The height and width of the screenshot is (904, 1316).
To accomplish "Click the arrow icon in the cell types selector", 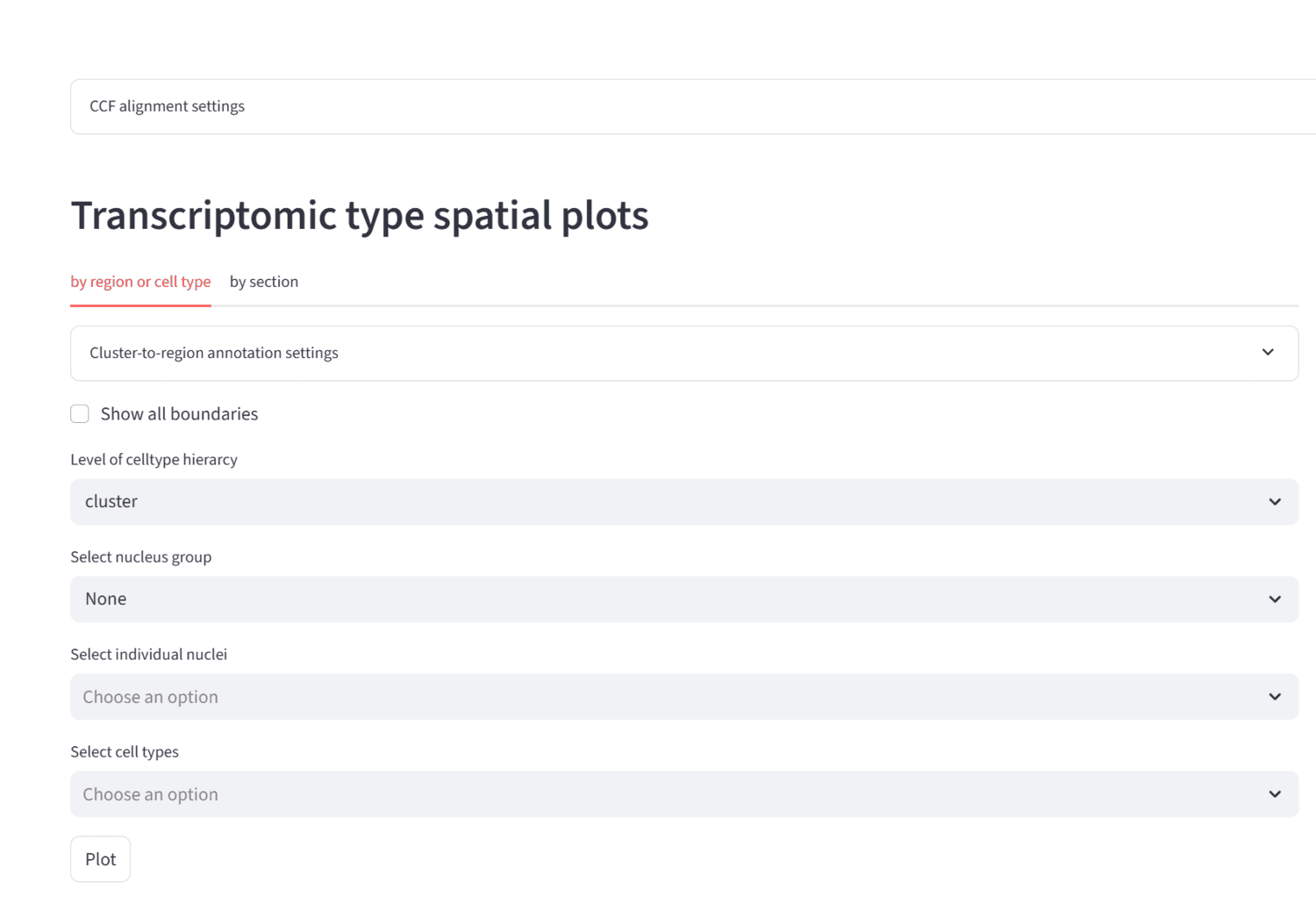I will (x=1275, y=794).
